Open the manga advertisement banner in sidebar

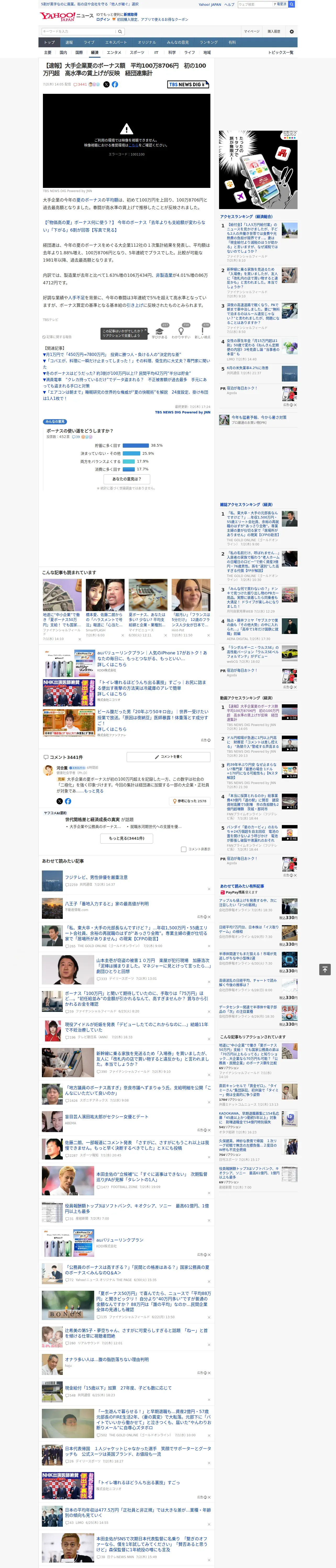259,169
